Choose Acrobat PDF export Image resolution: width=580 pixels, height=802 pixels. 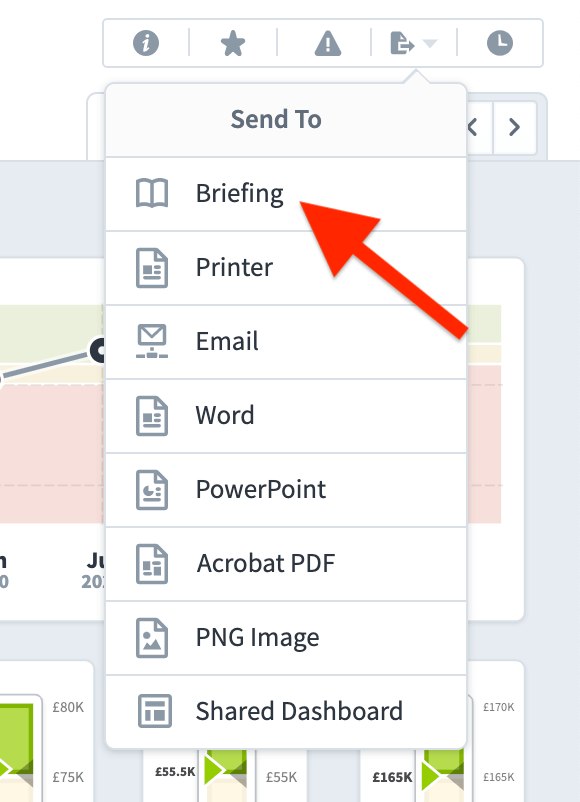click(286, 564)
